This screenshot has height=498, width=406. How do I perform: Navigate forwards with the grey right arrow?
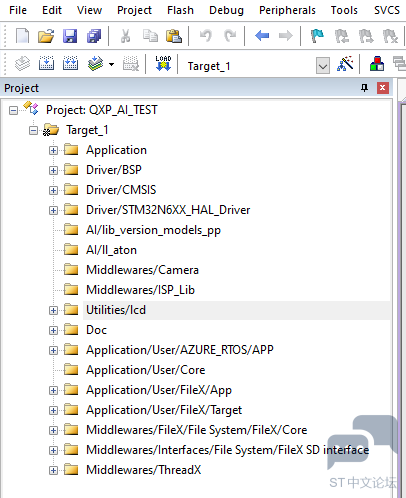(x=285, y=36)
